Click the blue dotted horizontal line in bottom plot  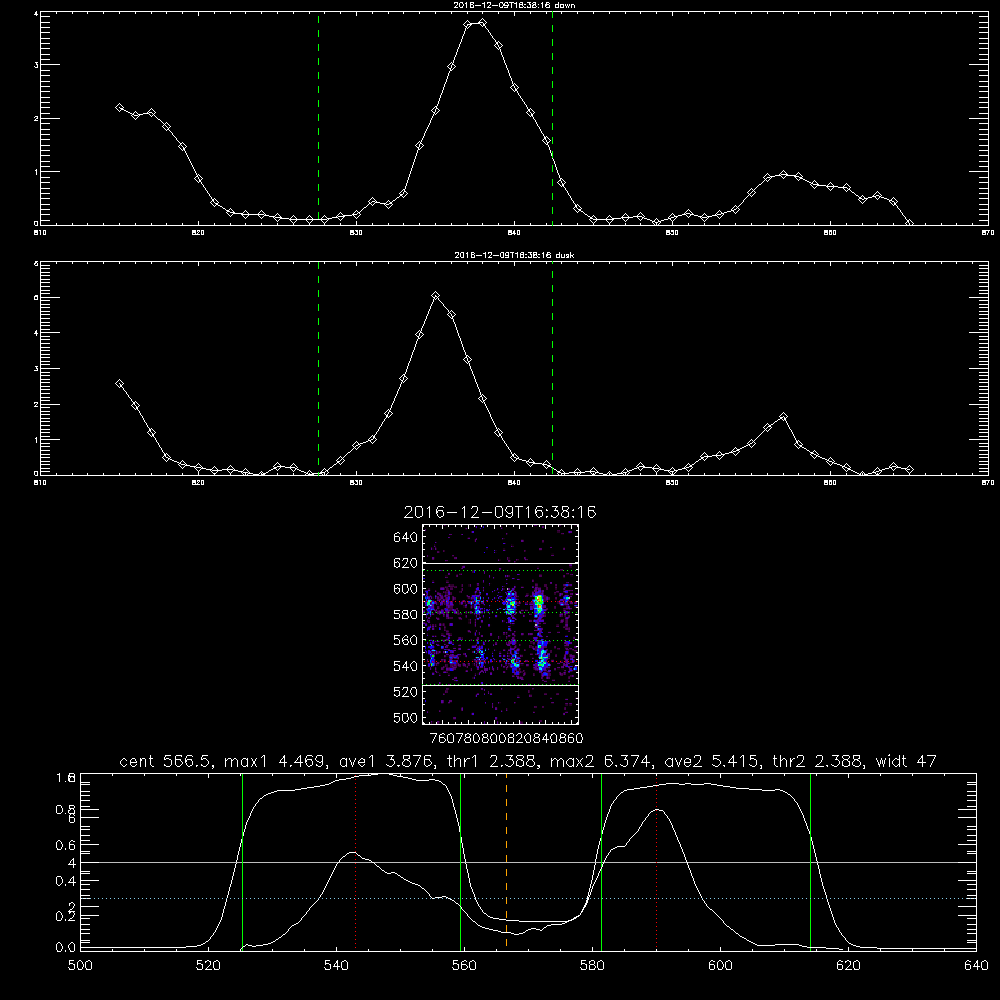[528, 898]
